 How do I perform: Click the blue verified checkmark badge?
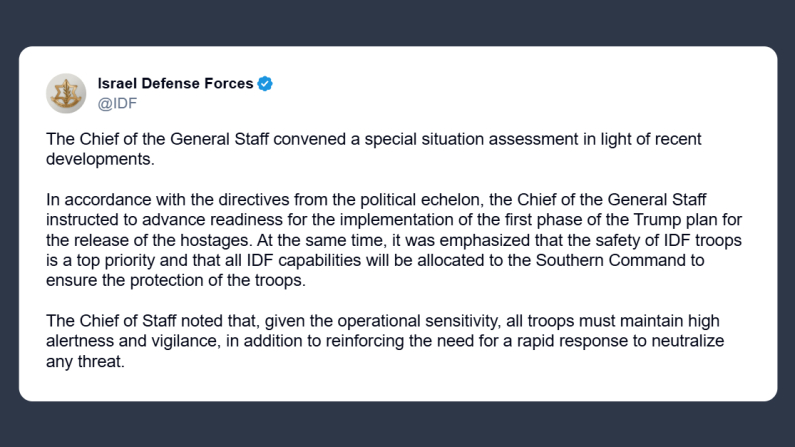point(265,84)
